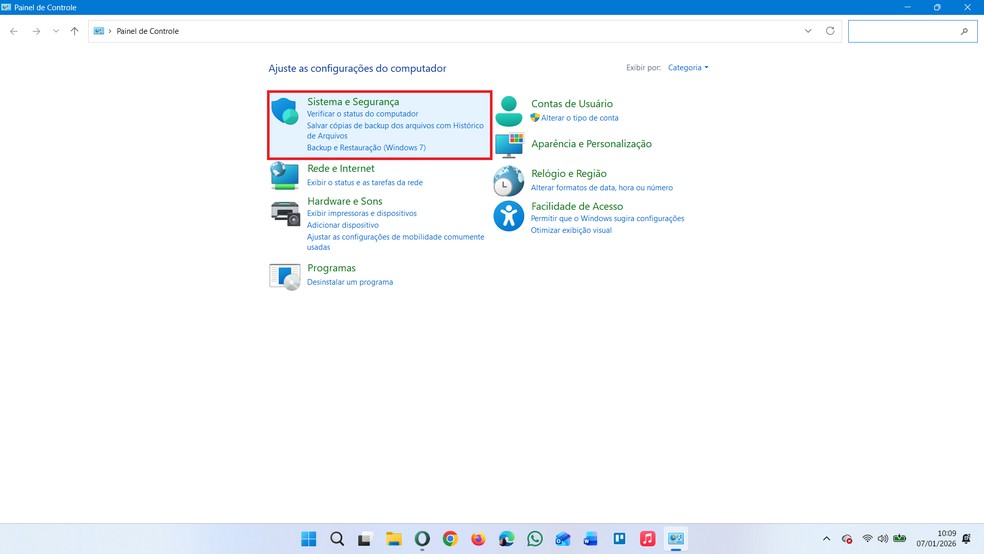Click Desinstalar um programa
This screenshot has width=984, height=554.
pyautogui.click(x=350, y=282)
